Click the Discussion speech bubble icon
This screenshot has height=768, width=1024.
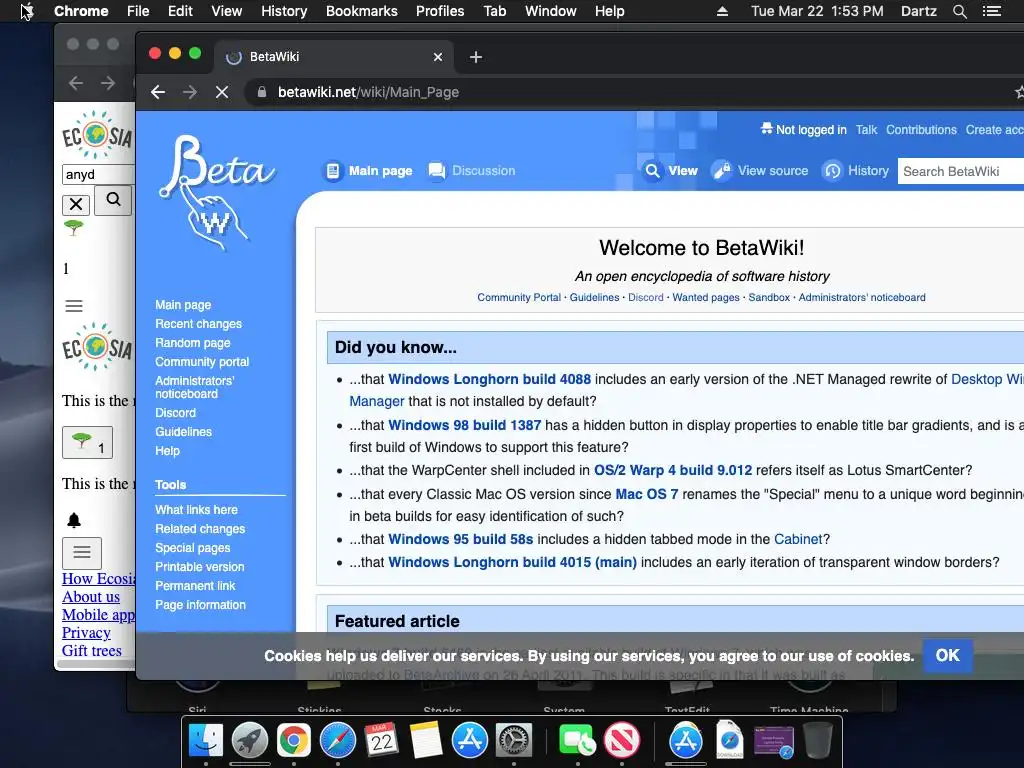(436, 171)
